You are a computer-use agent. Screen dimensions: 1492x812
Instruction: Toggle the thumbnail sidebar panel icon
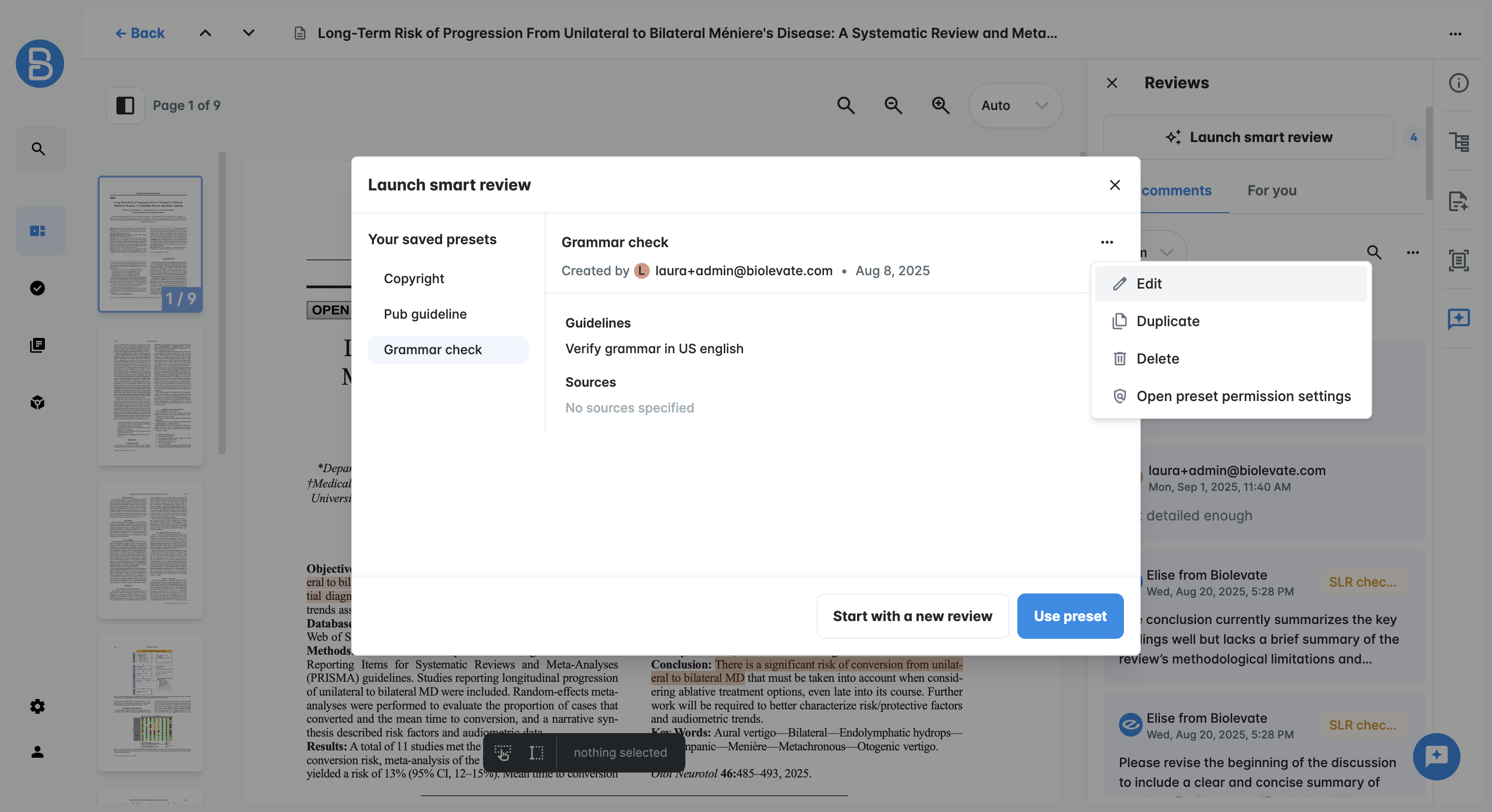click(125, 106)
